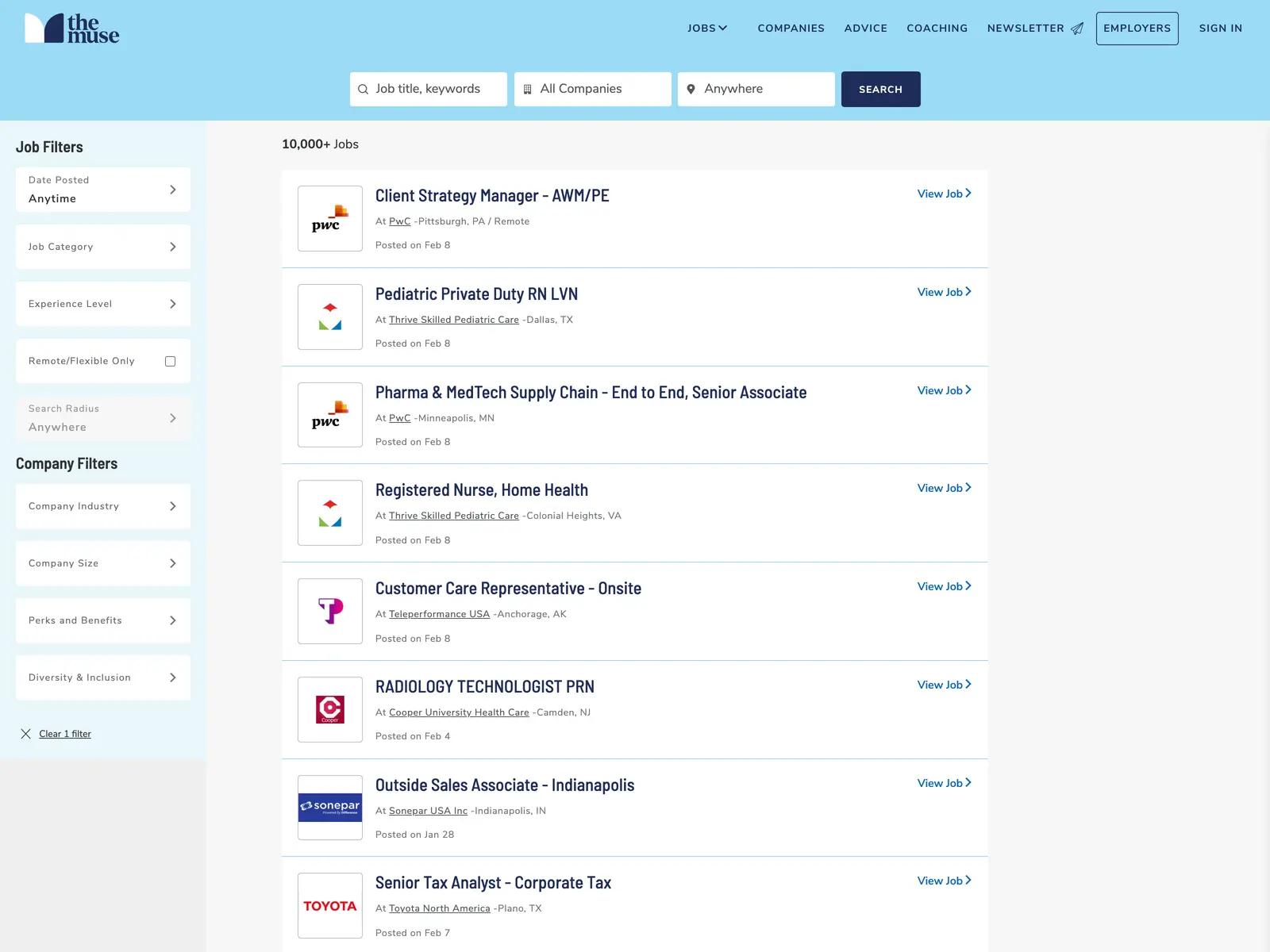The image size is (1270, 952).
Task: Click Thrive Skilled Pediatric Care, Dallas listing
Action: pyautogui.click(x=454, y=320)
